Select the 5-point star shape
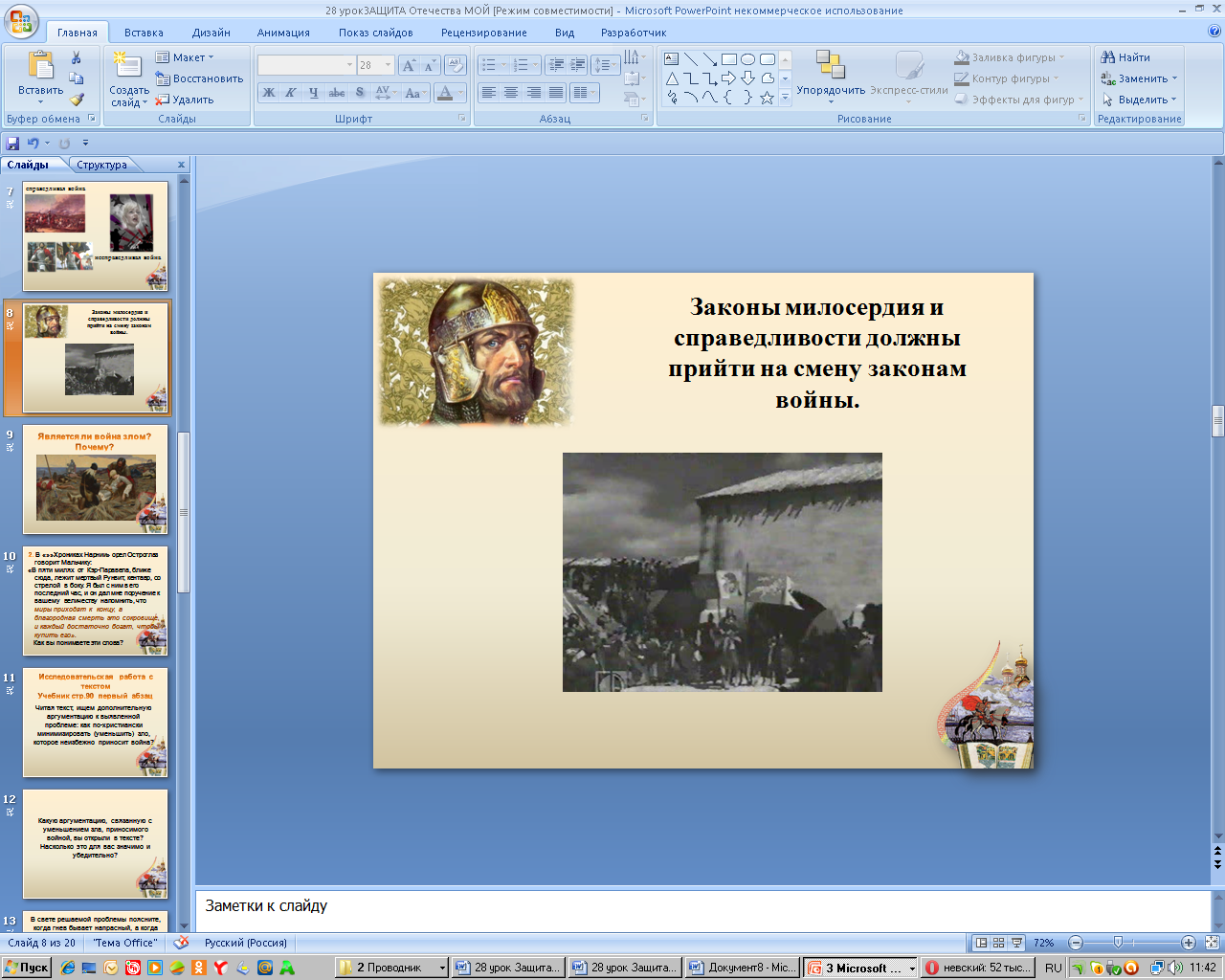Image resolution: width=1225 pixels, height=980 pixels. [767, 98]
